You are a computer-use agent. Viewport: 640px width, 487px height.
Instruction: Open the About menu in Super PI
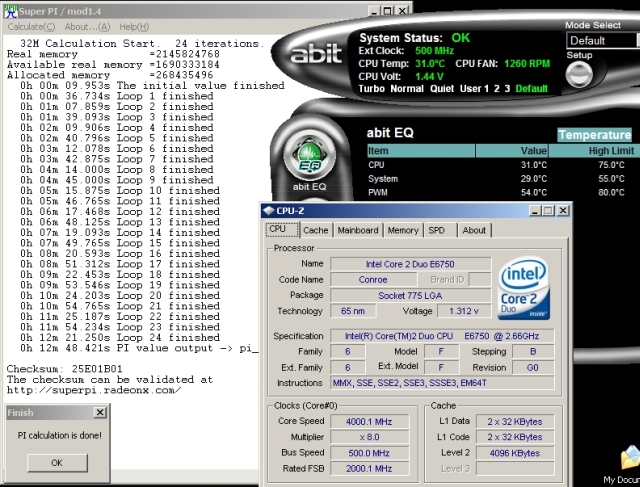click(87, 27)
